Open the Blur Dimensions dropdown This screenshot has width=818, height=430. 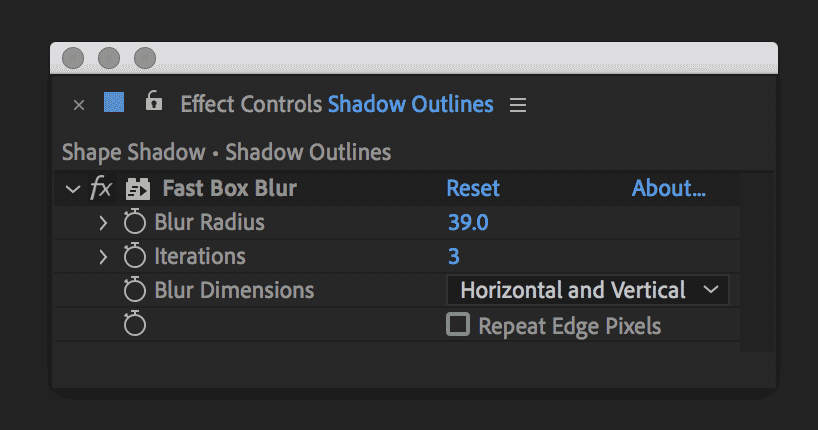pyautogui.click(x=588, y=290)
